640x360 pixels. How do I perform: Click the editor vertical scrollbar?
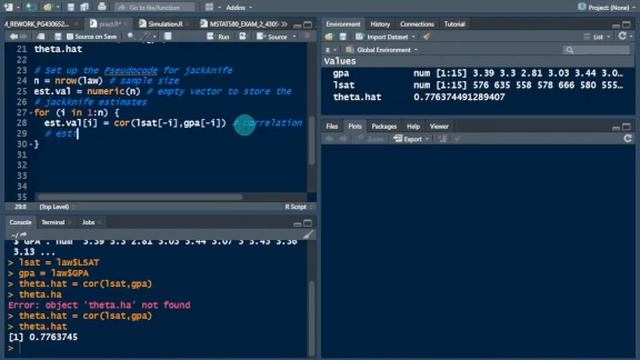coord(311,141)
